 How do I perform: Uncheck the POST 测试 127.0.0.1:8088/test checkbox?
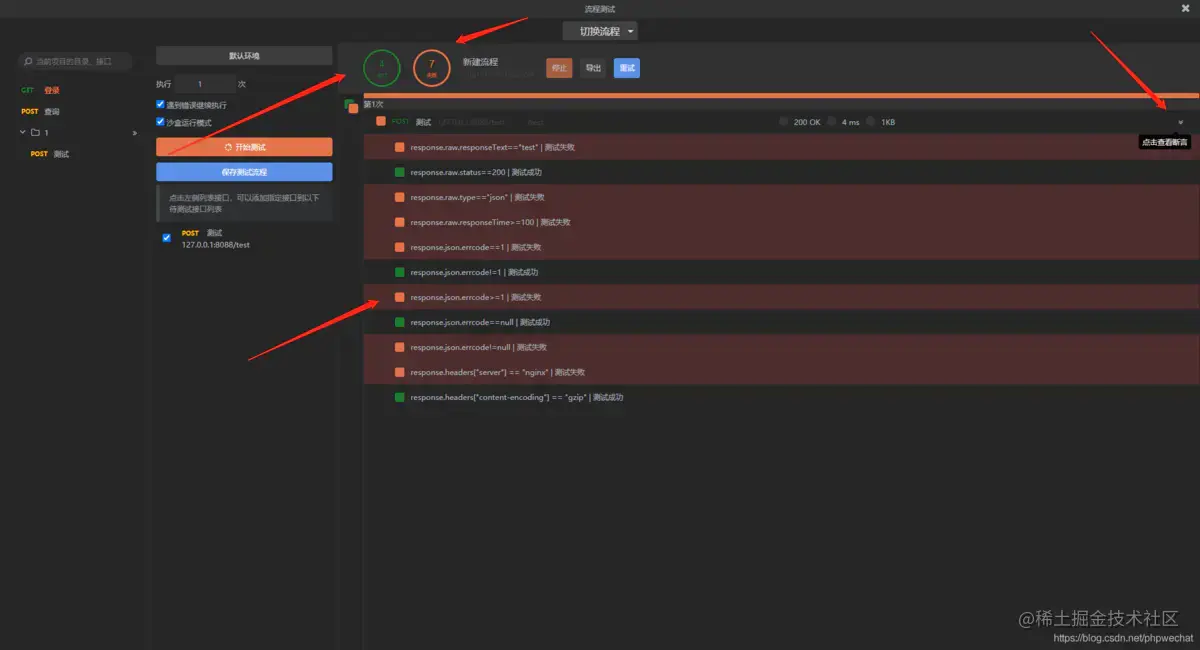(x=167, y=238)
